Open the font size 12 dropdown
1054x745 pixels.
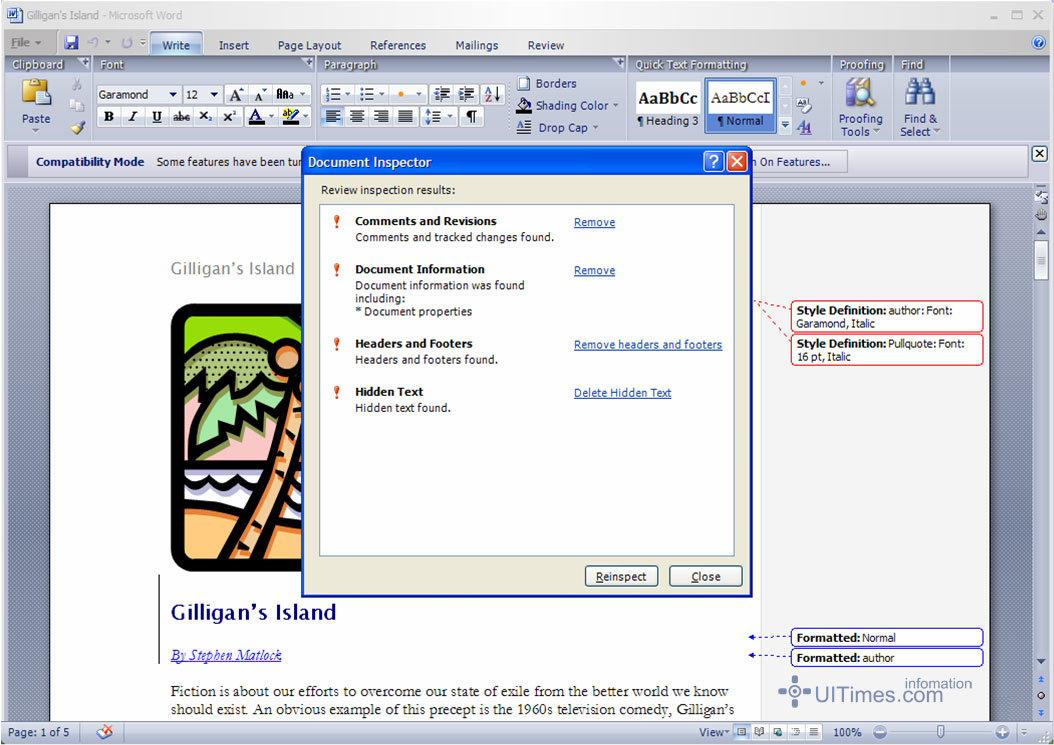214,95
